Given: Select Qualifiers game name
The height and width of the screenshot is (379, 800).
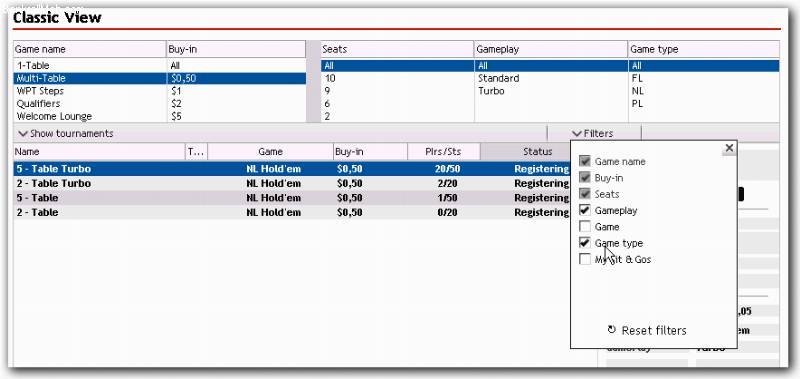Looking at the screenshot, I should tap(90, 104).
